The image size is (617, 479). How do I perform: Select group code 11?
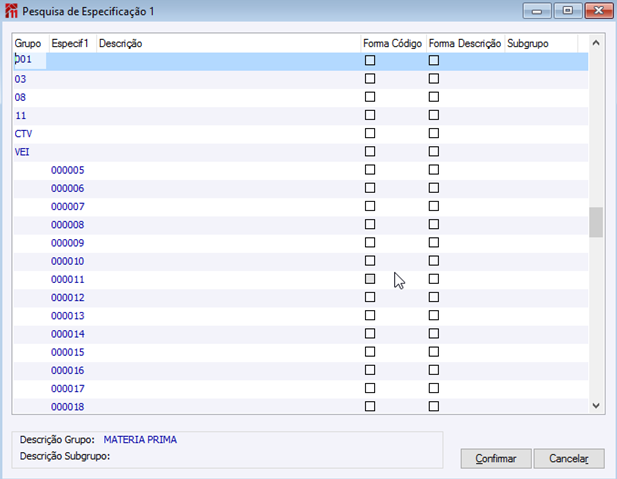20,116
